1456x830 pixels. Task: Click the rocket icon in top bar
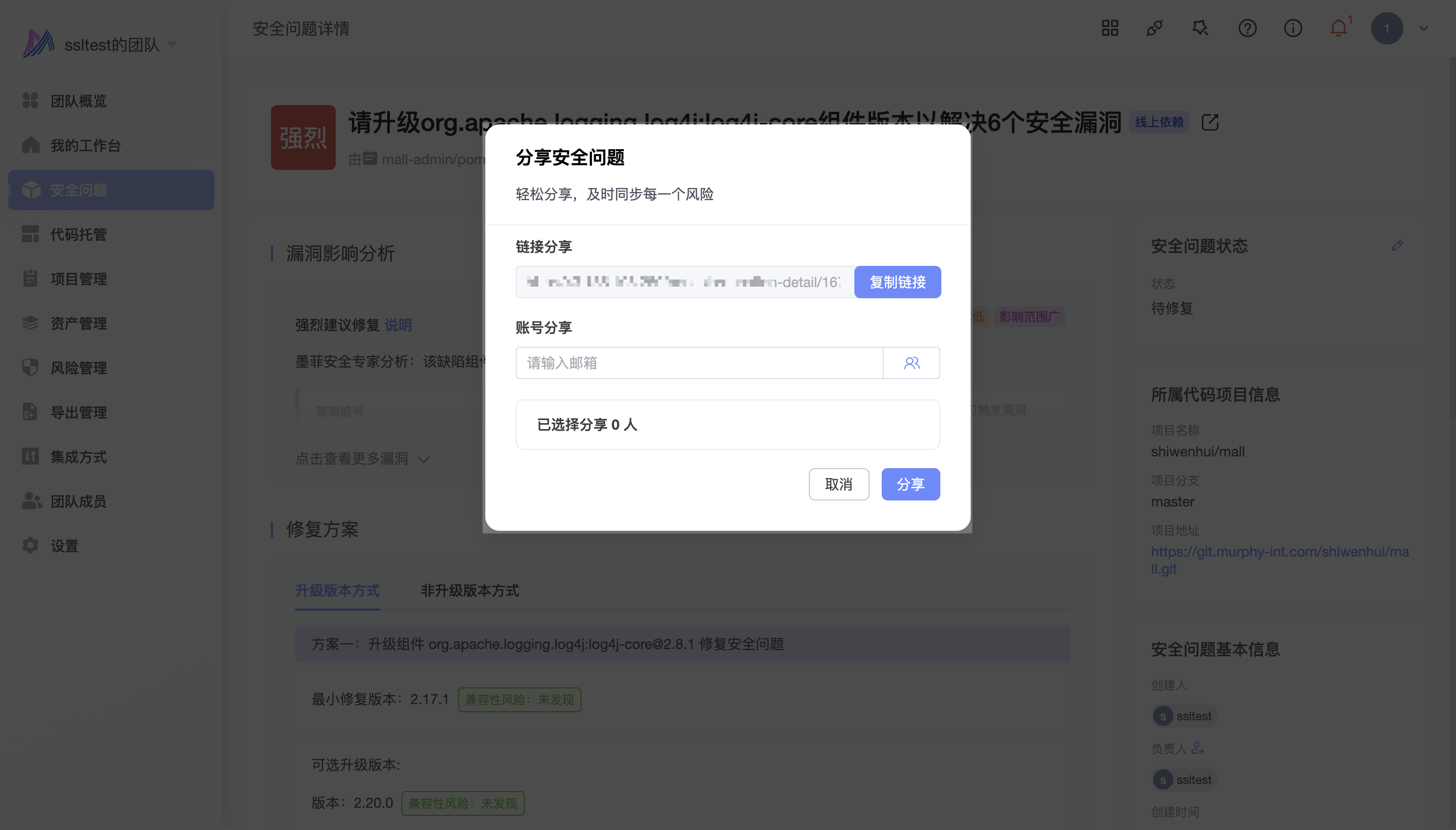tap(1154, 28)
